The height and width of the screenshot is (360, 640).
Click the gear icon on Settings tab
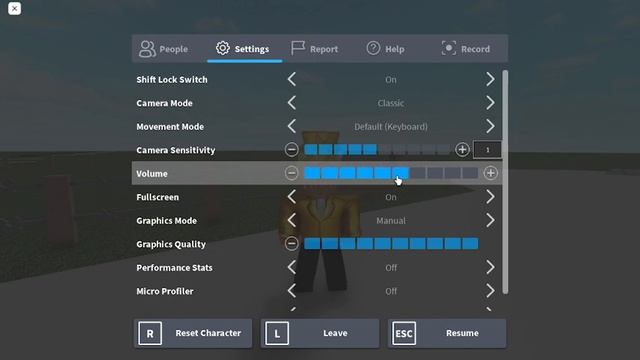click(x=223, y=48)
